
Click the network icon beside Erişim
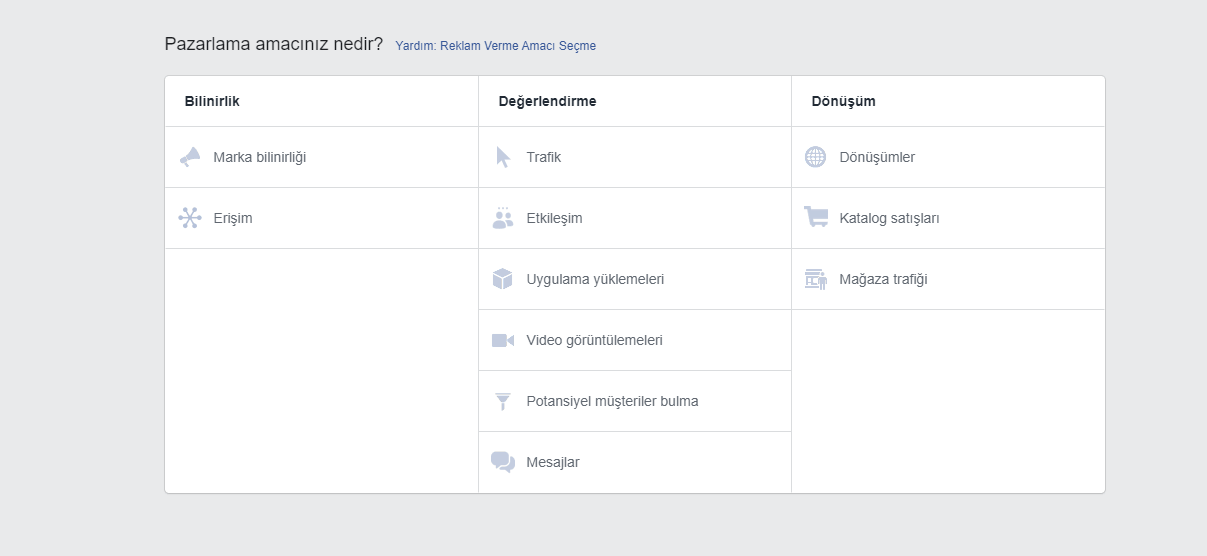click(190, 218)
